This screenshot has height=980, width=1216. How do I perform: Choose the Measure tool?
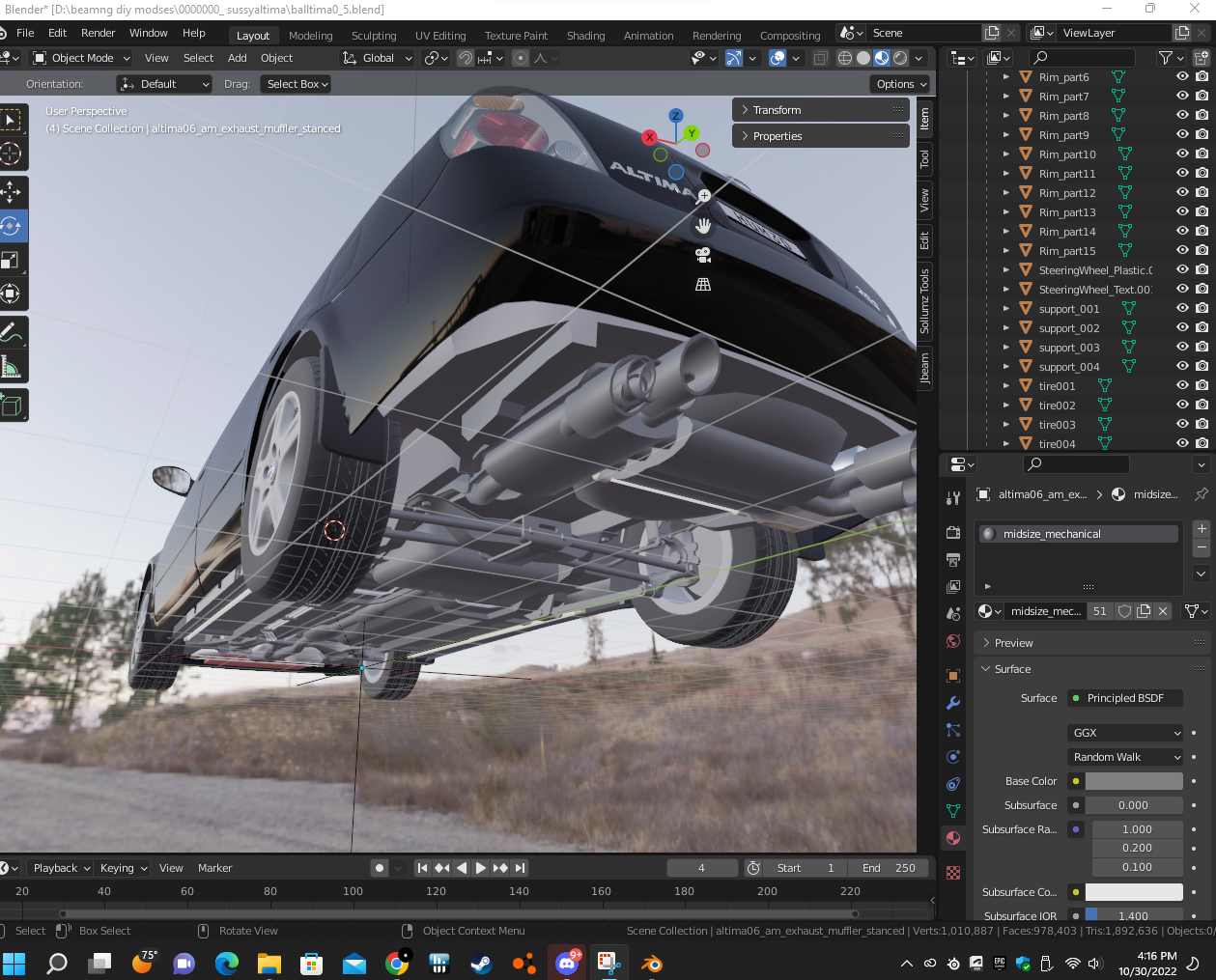point(11,367)
